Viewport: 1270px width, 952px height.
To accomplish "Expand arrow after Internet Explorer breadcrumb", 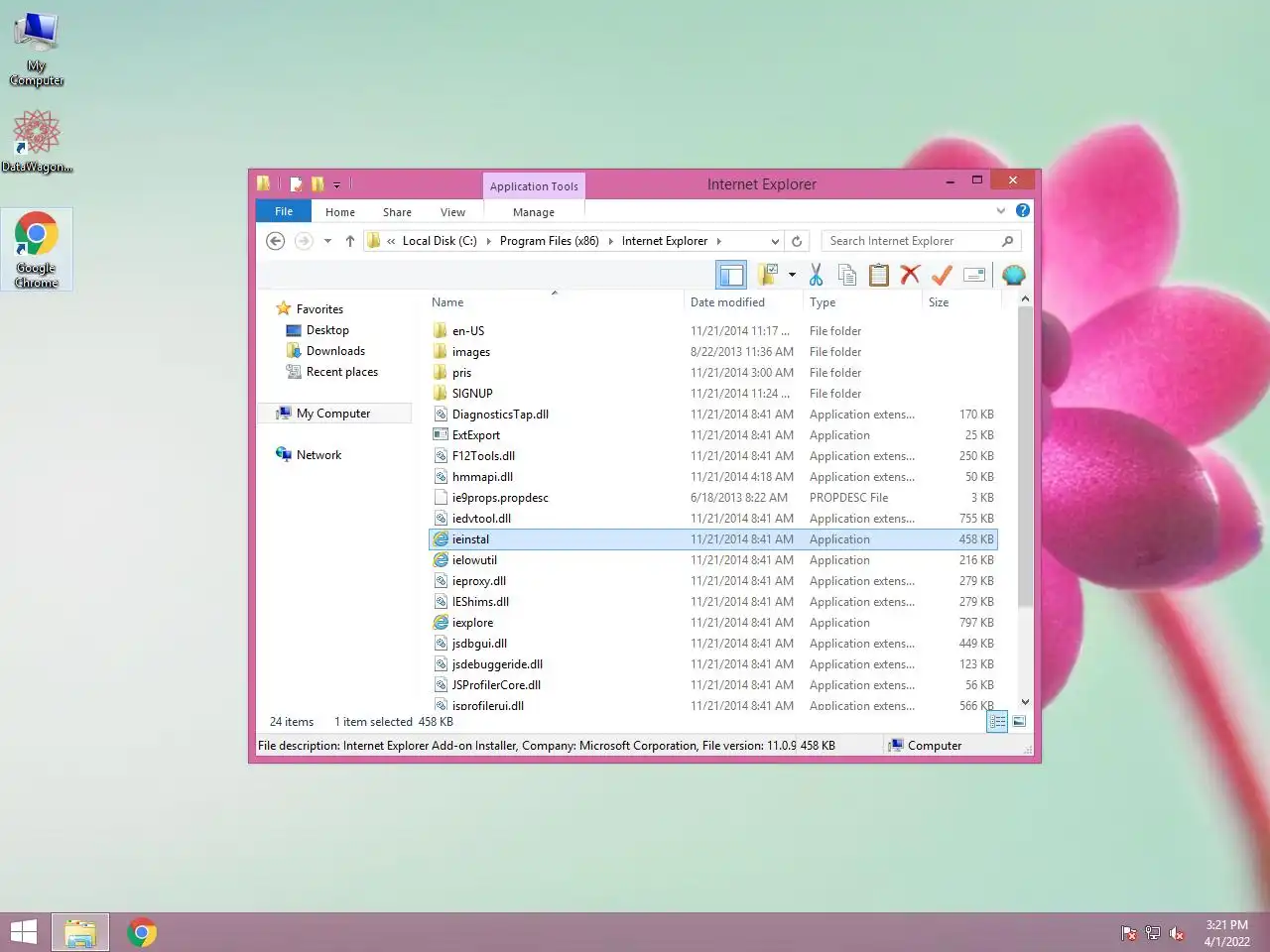I will [719, 241].
